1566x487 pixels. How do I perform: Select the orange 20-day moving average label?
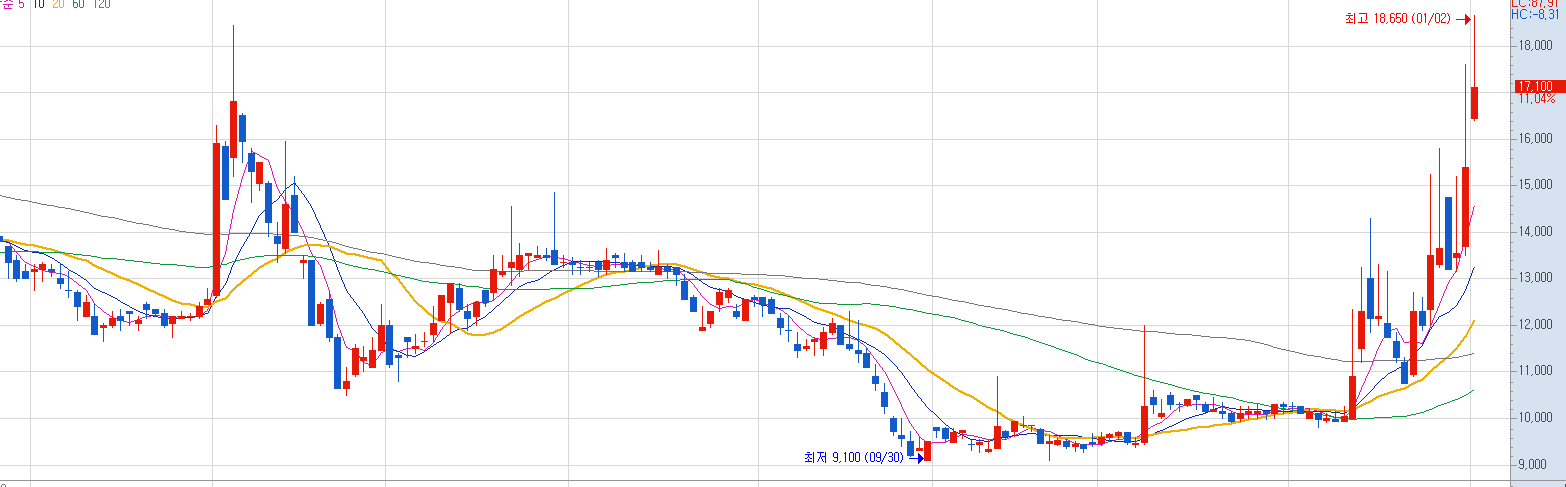tap(57, 4)
